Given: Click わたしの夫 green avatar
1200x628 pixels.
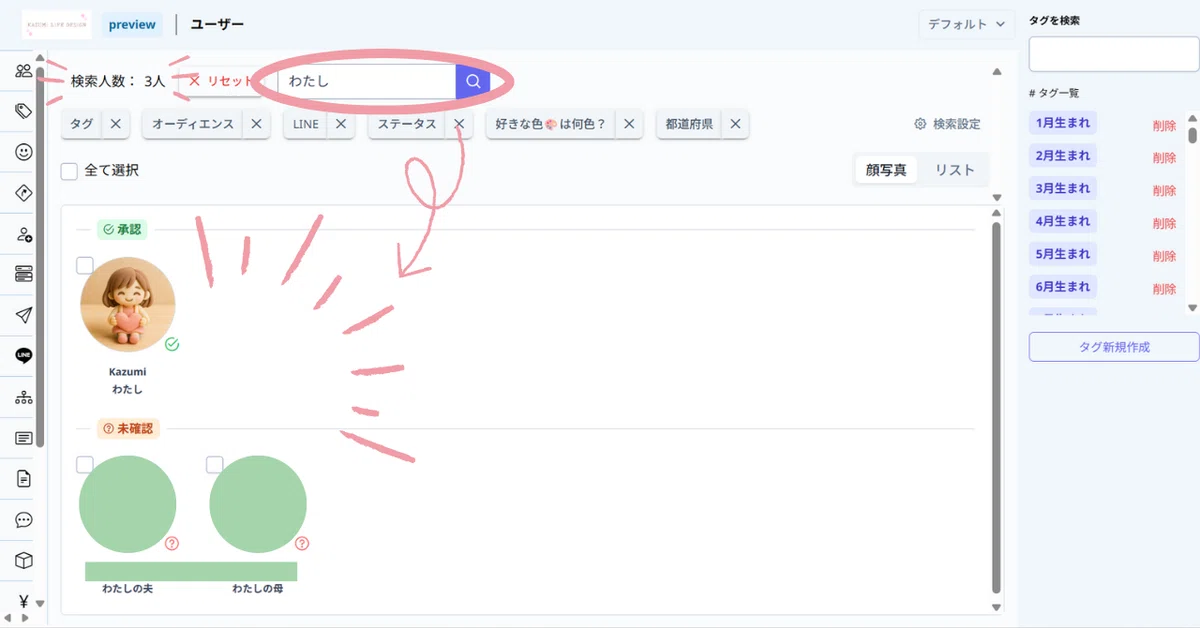Looking at the screenshot, I should click(x=128, y=504).
